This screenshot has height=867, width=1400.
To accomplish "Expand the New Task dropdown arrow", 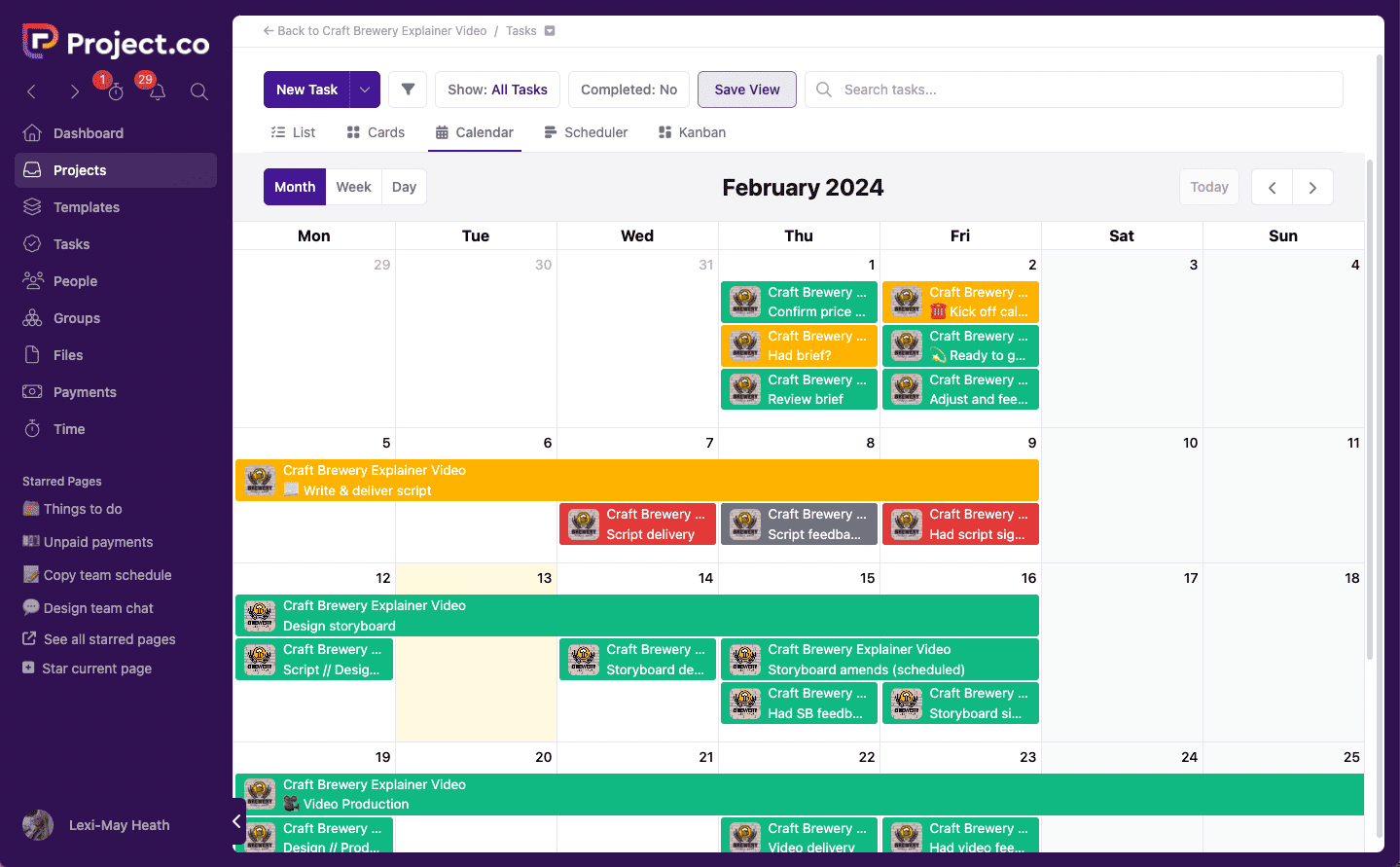I will point(364,89).
